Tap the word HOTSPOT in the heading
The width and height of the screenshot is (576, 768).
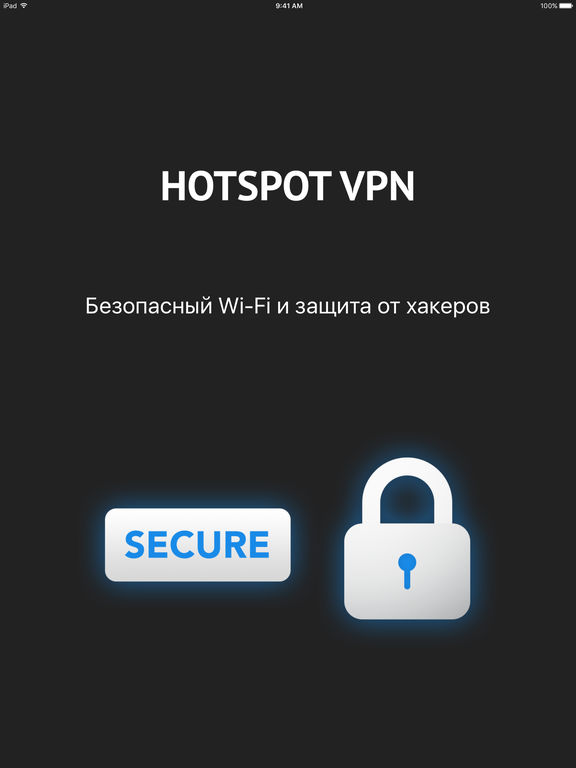(245, 187)
